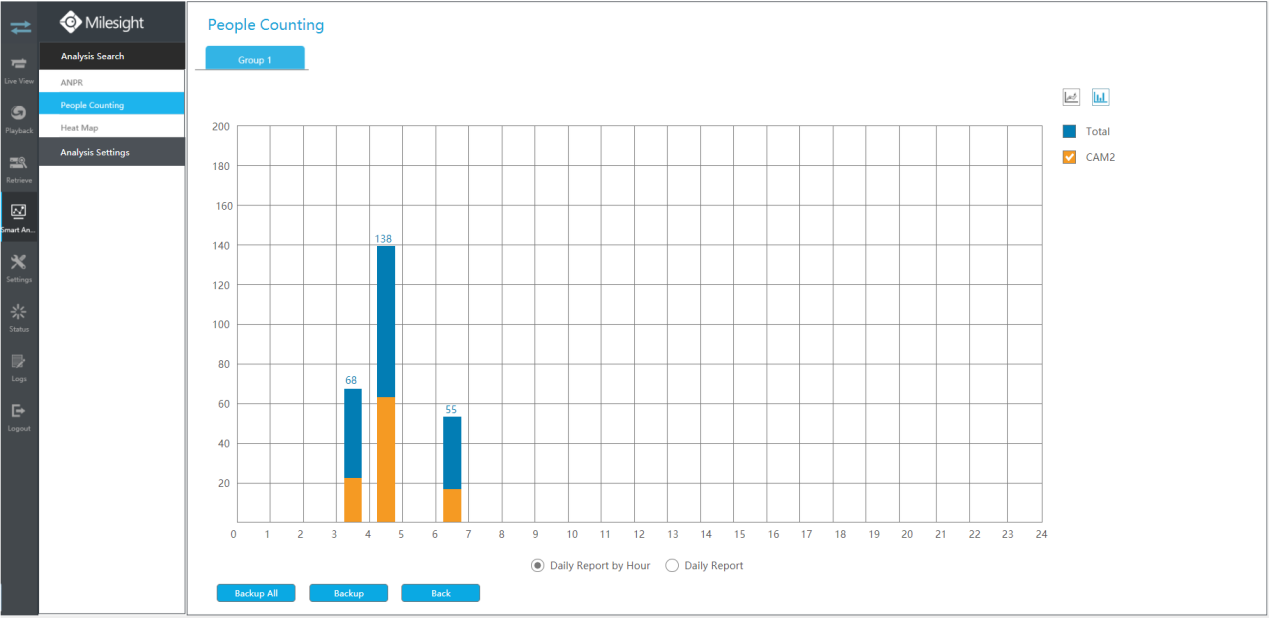The height and width of the screenshot is (618, 1269).
Task: Click the Back button
Action: [x=441, y=593]
